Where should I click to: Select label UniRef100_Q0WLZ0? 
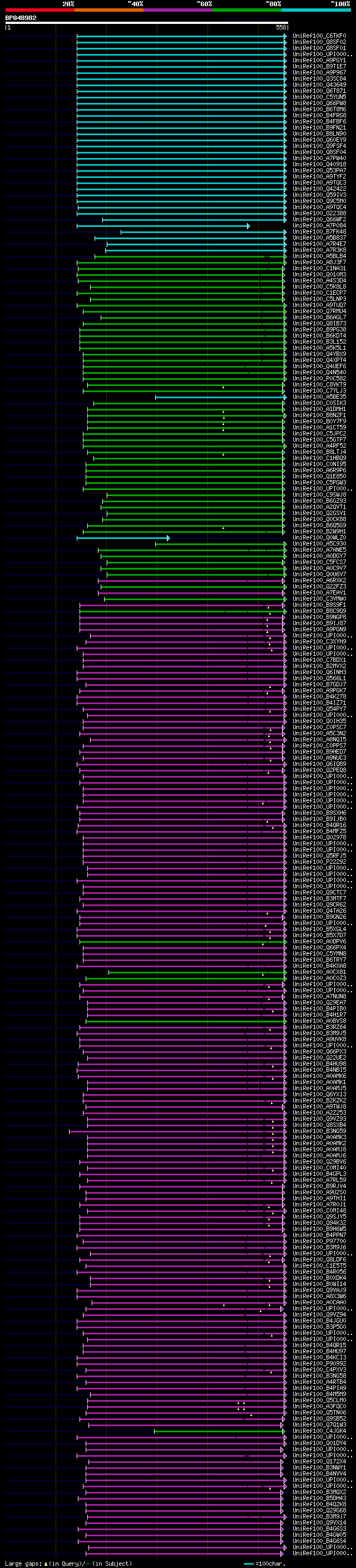319,537
